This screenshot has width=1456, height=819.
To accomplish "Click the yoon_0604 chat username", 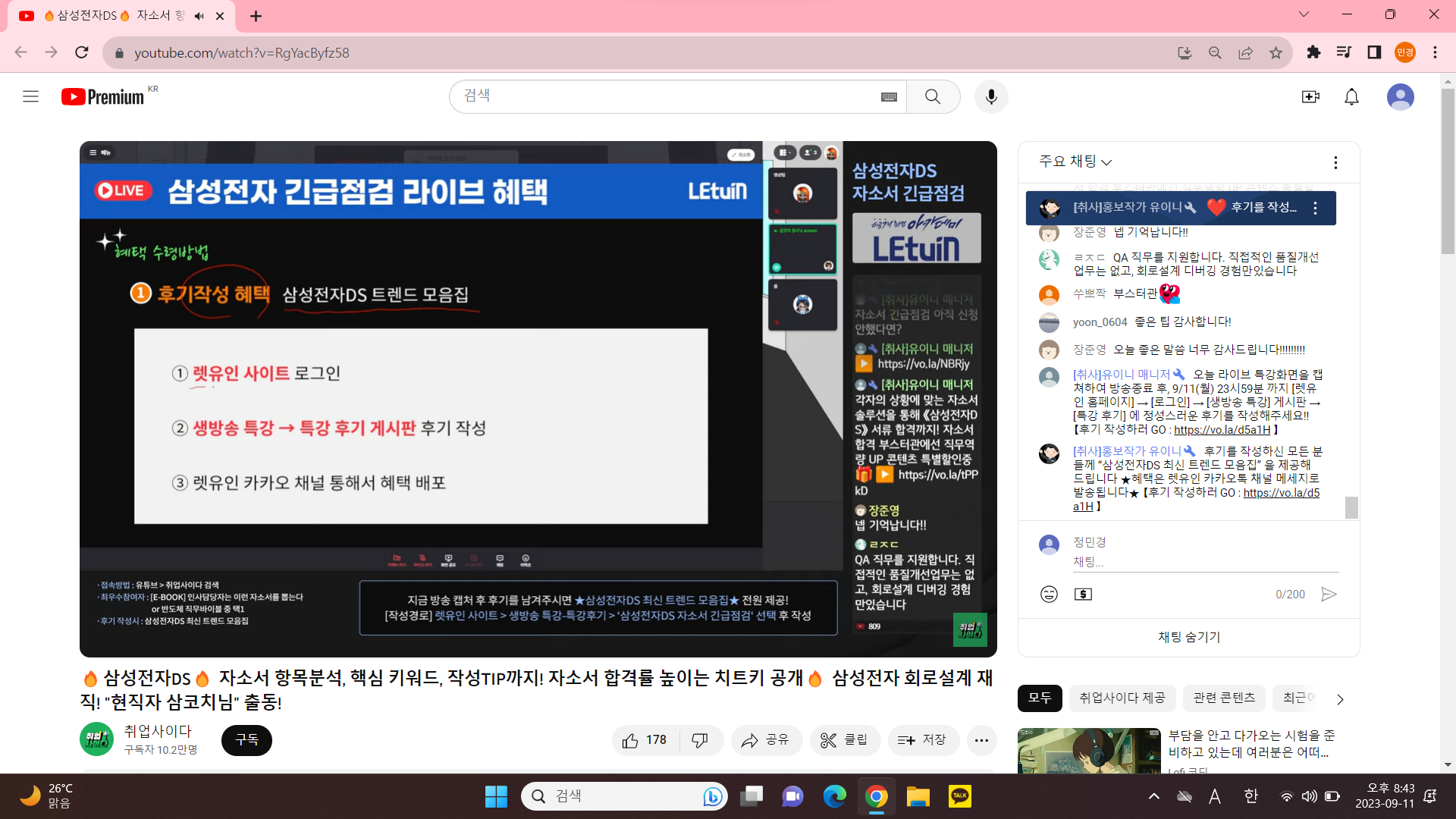I will (1100, 322).
